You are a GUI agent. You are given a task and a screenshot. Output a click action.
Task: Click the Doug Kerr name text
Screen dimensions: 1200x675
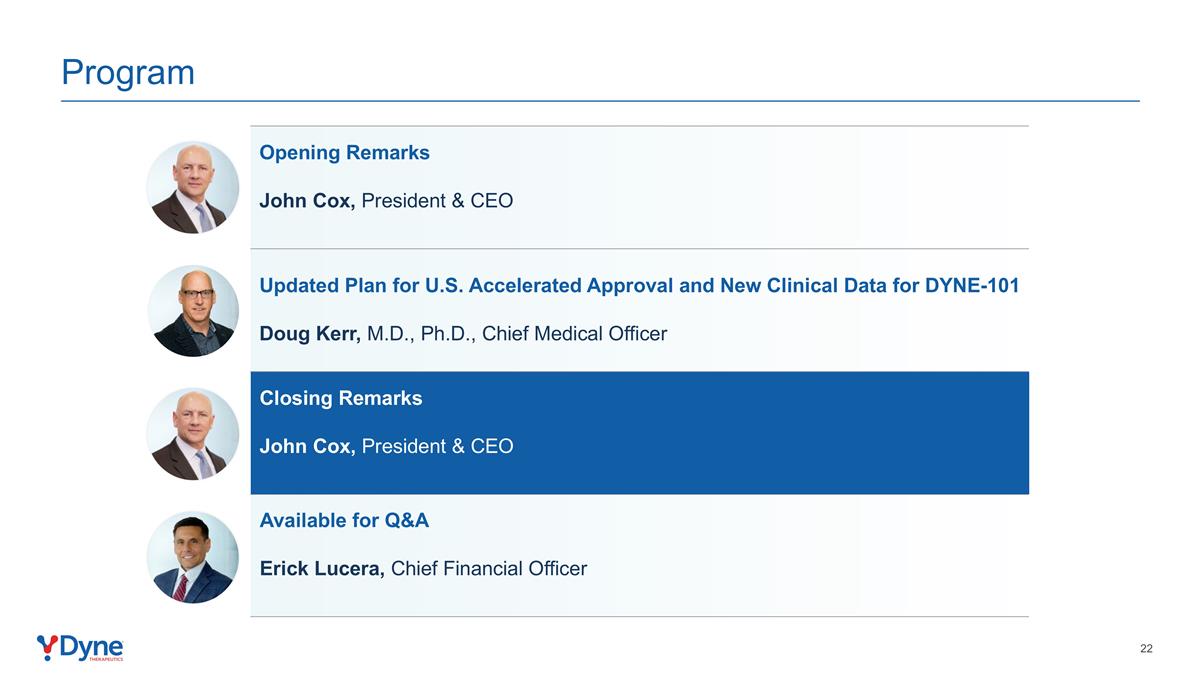click(310, 334)
